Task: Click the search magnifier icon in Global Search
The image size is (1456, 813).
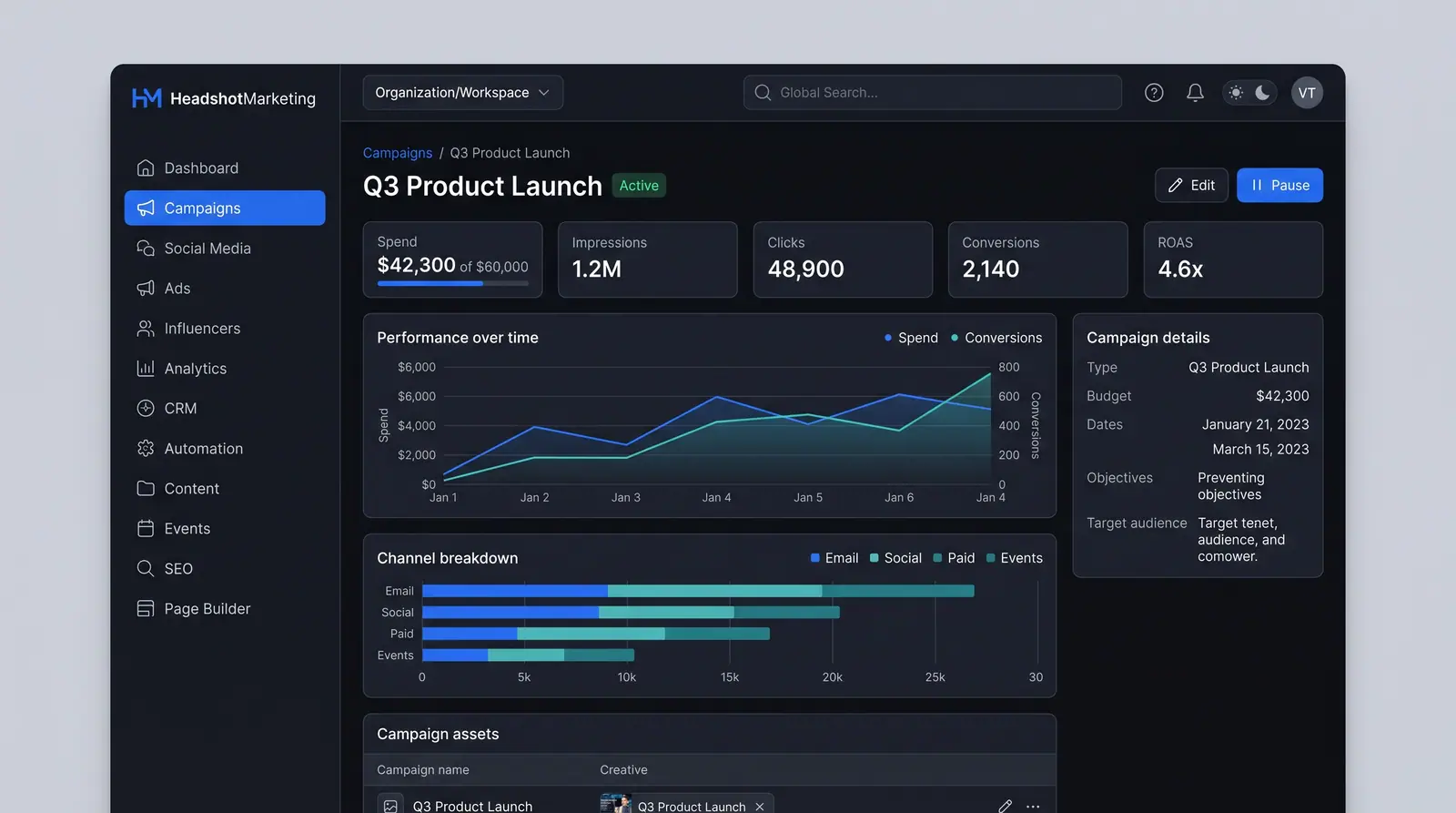Action: (x=763, y=92)
